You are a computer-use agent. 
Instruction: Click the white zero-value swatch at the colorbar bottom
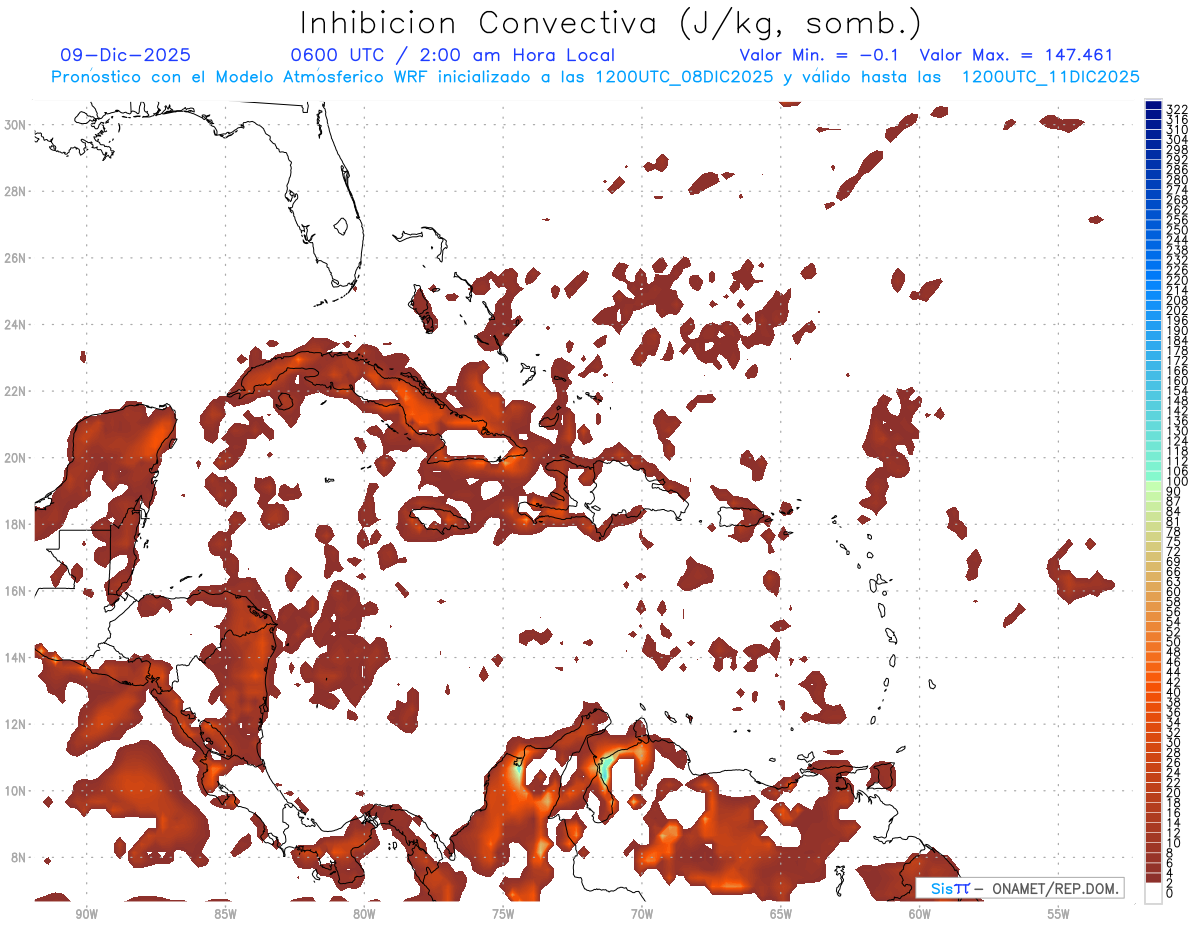pos(1154,892)
